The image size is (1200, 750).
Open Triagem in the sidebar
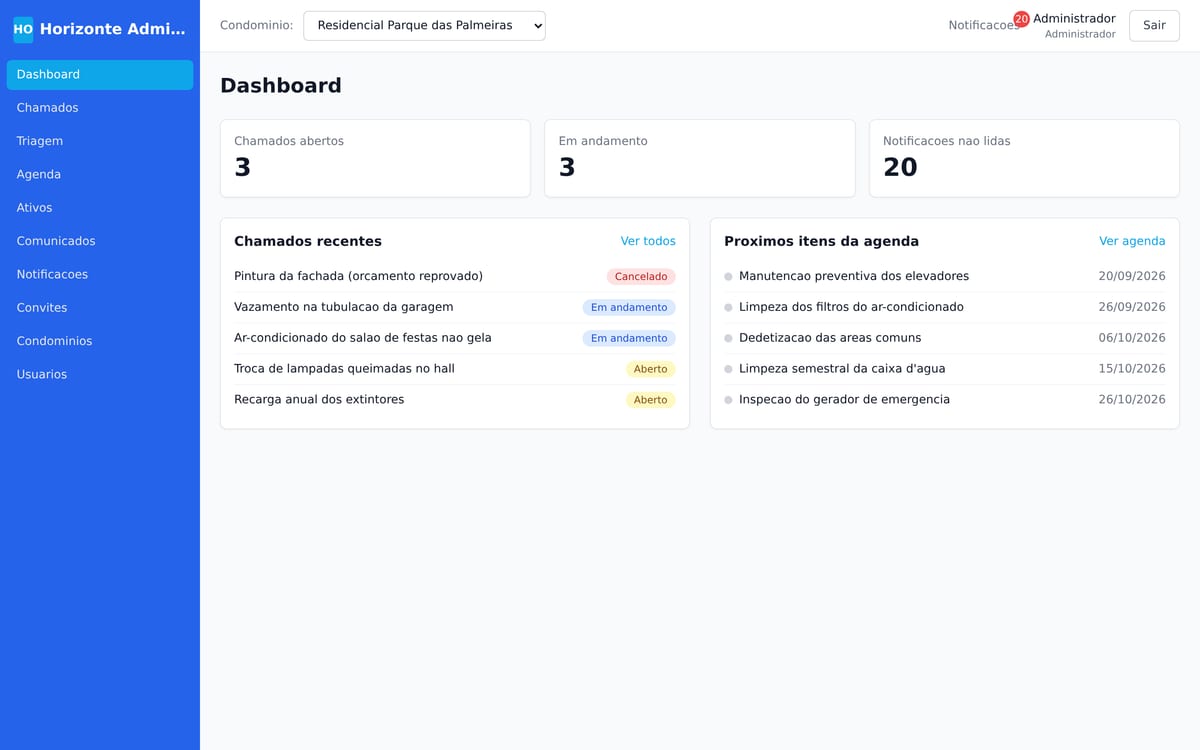click(100, 141)
